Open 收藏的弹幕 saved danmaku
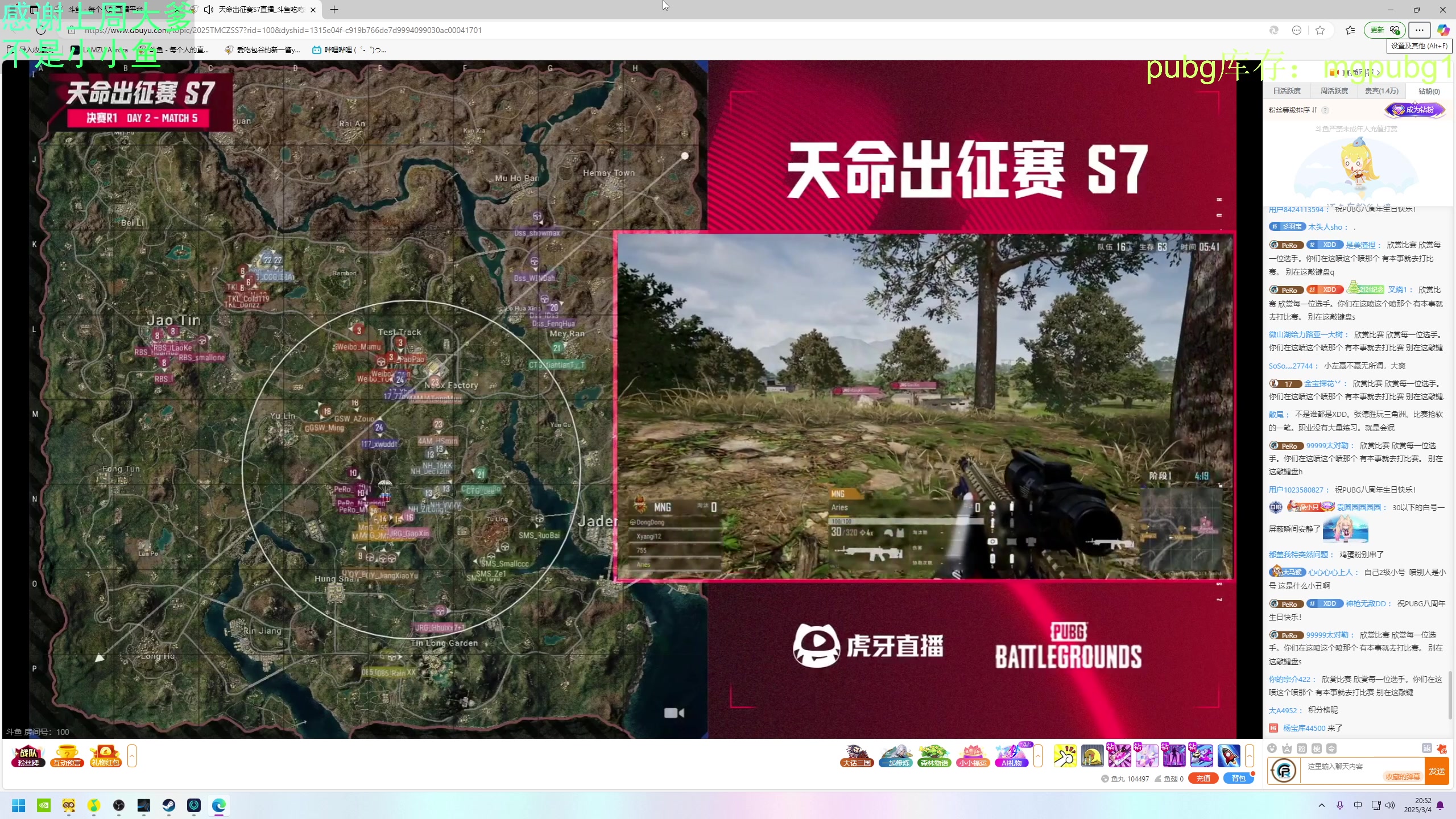Viewport: 1456px width, 819px height. [1403, 777]
